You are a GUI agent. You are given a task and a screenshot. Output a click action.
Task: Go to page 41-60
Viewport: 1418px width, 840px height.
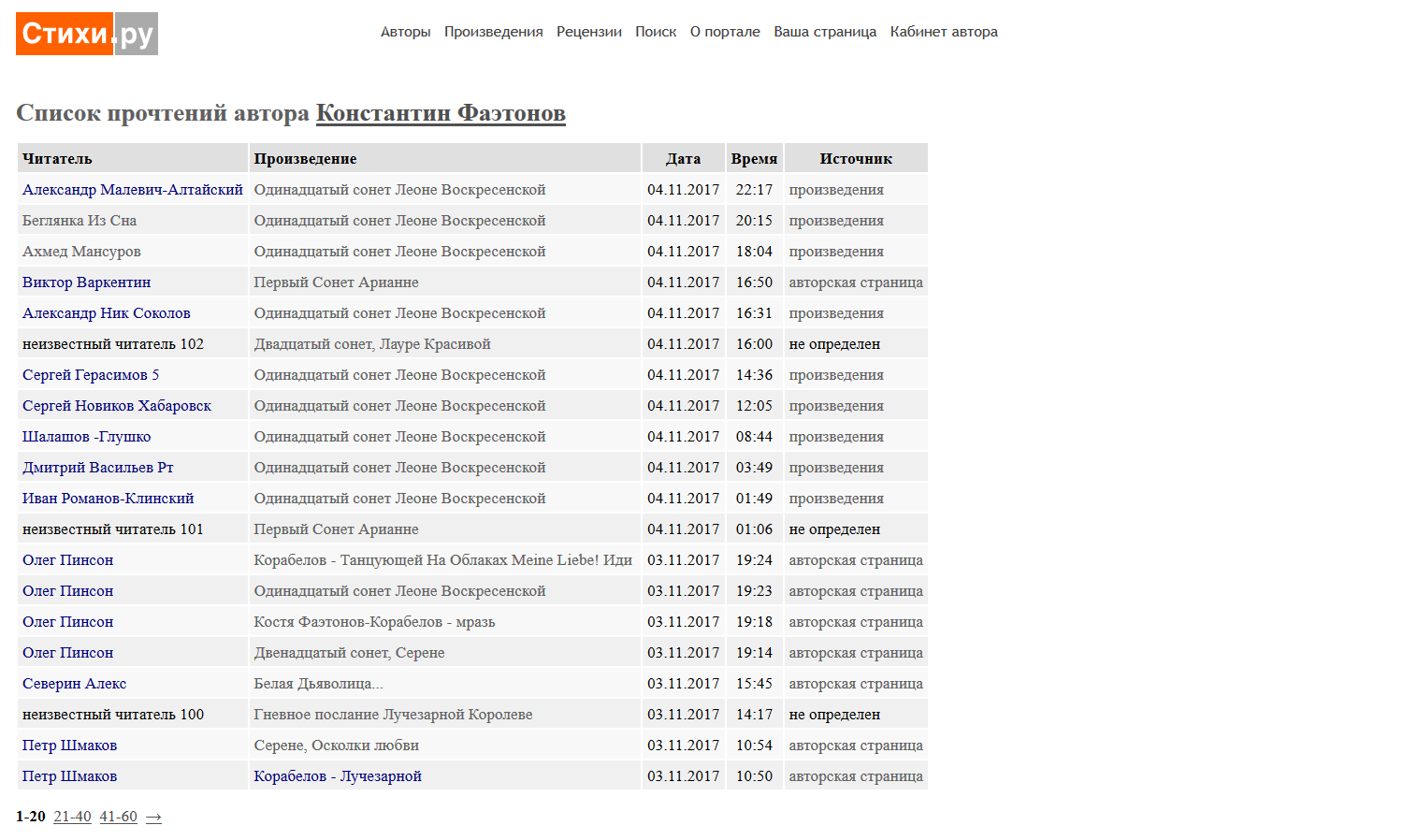coord(119,817)
